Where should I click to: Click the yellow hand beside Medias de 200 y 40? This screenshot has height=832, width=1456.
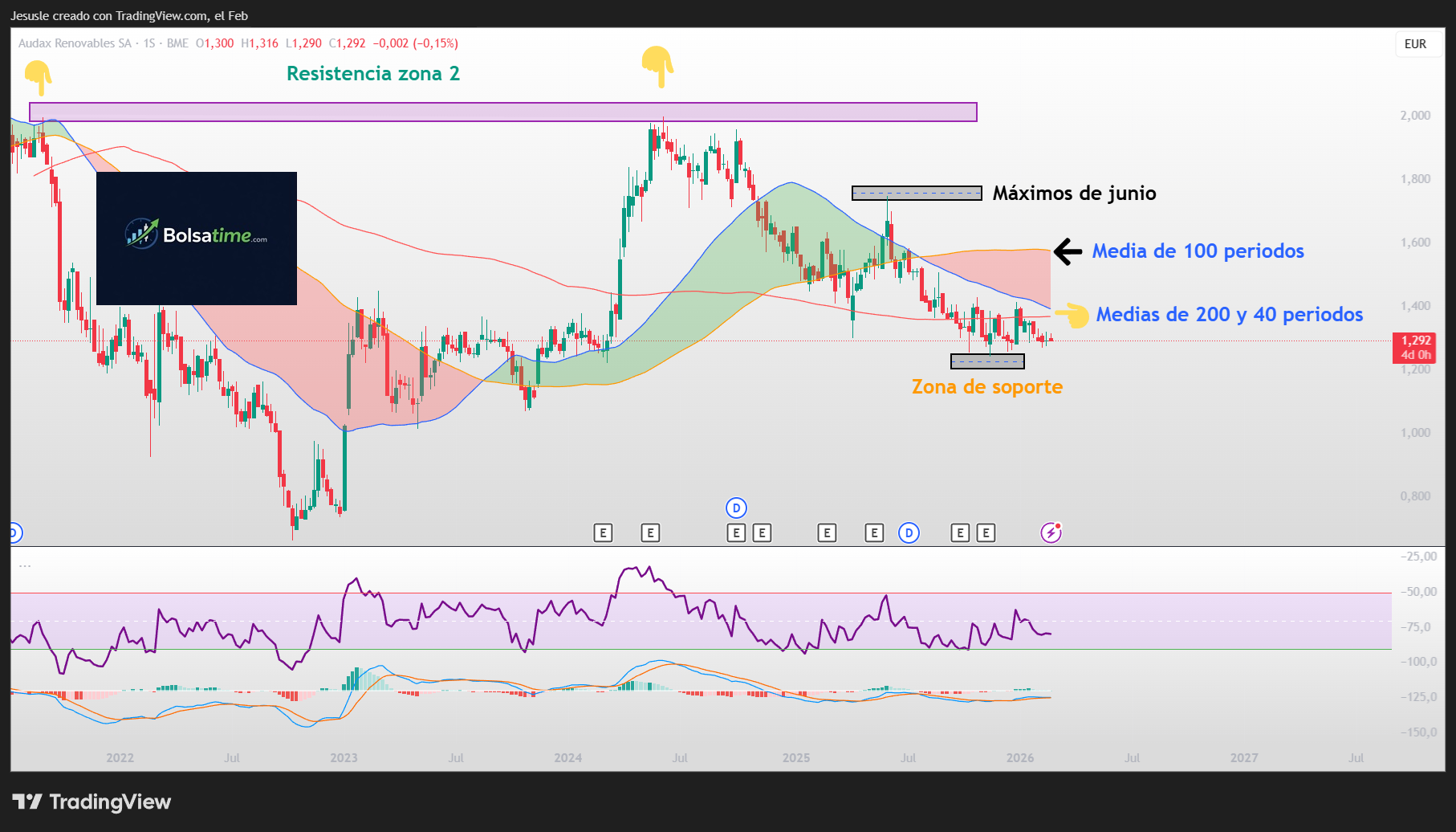(1072, 315)
